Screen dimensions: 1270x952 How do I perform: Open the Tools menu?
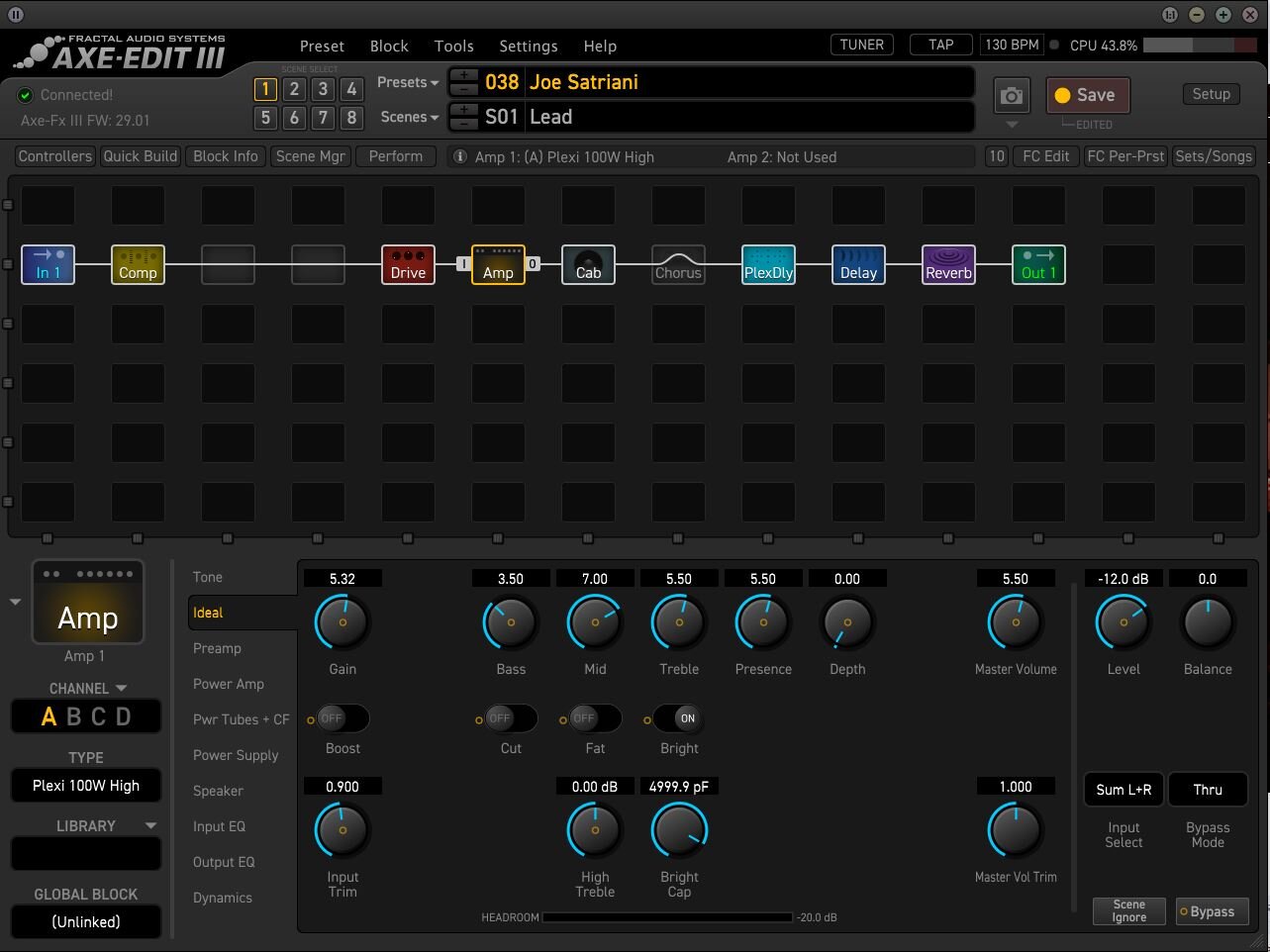pos(453,46)
